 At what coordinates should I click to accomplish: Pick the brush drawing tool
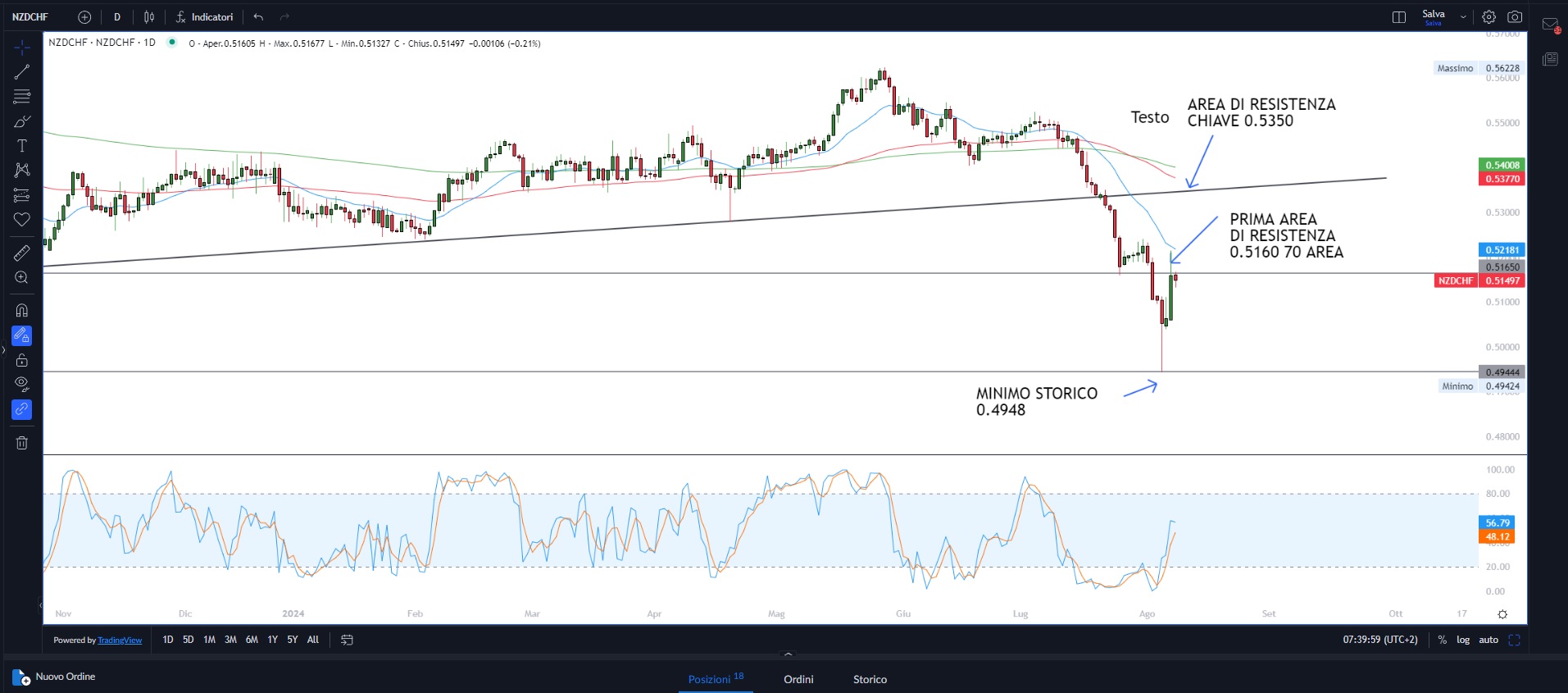pos(22,121)
